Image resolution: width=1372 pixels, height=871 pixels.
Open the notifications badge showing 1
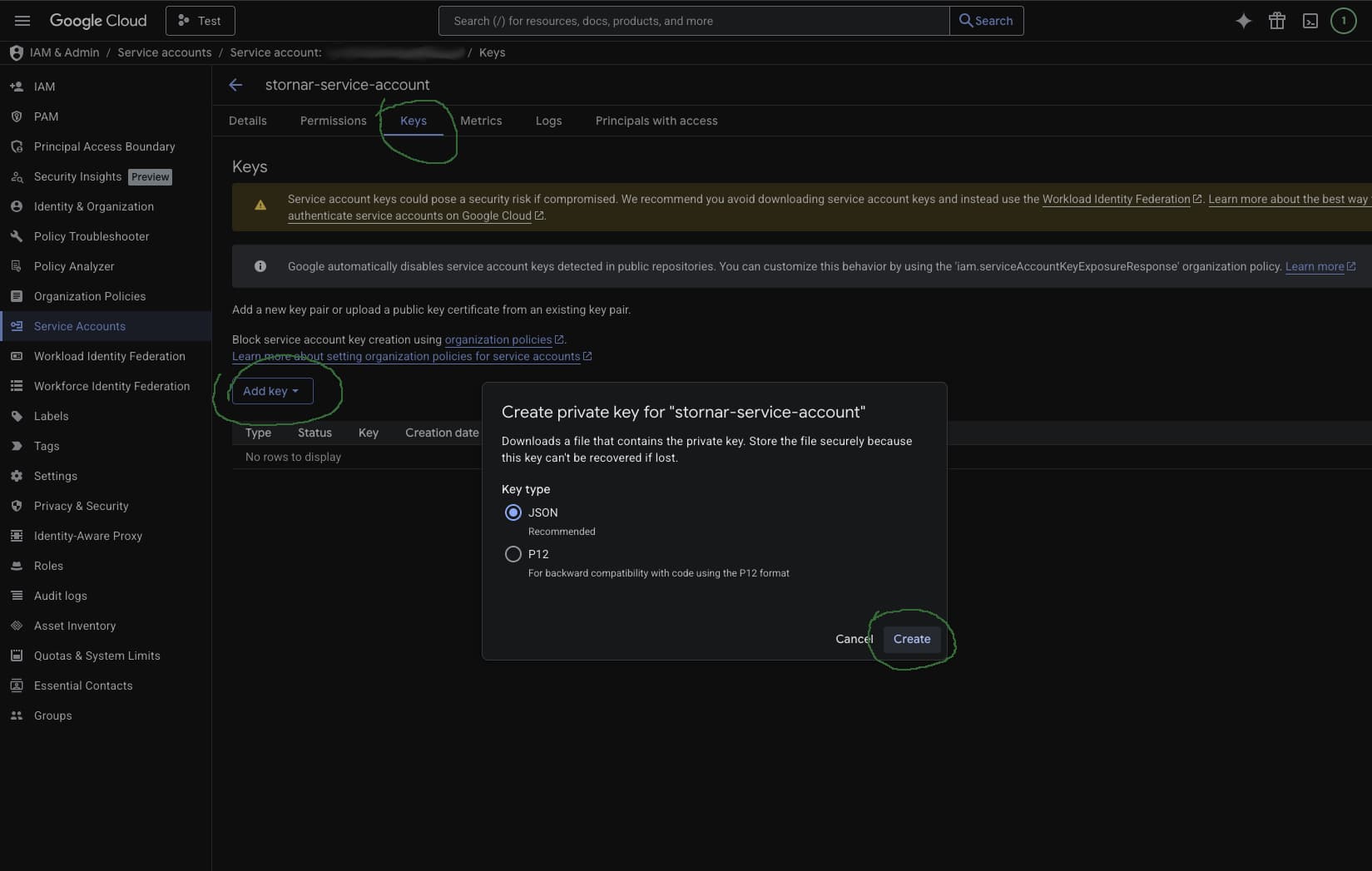(1344, 21)
